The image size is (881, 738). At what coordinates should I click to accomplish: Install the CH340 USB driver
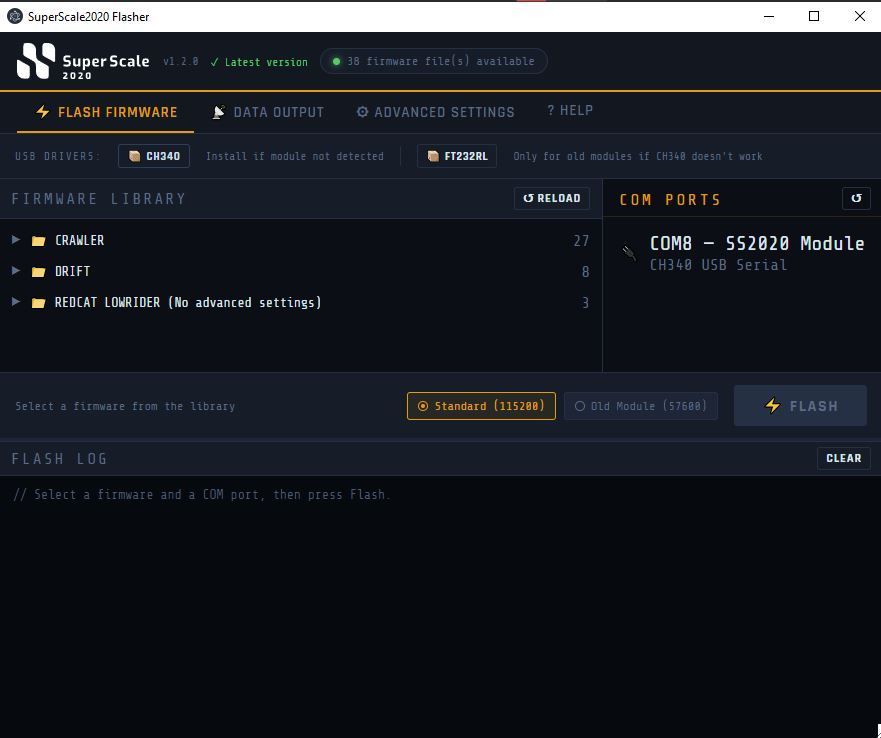(x=154, y=156)
